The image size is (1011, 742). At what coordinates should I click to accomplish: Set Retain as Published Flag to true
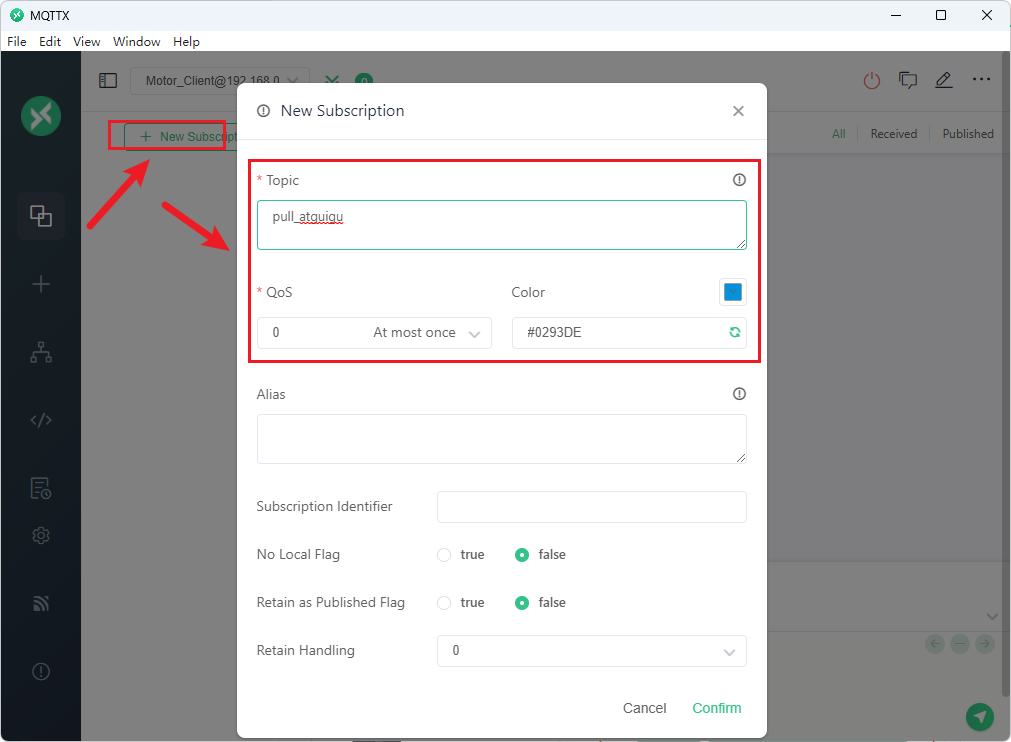pos(444,603)
